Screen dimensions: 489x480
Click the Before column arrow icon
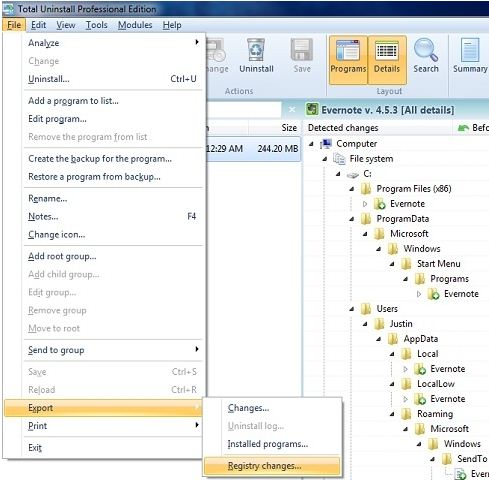point(463,128)
